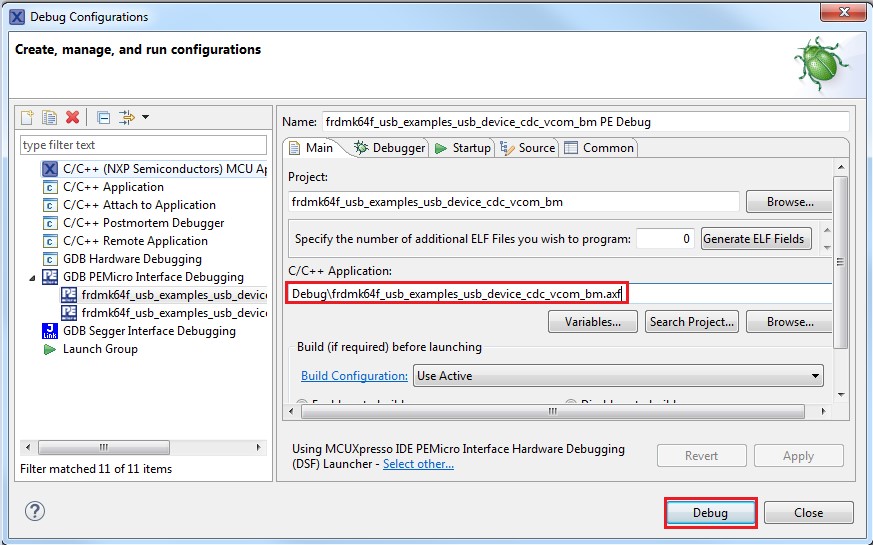Select C/C++ Attach to Application item
Image resolution: width=873 pixels, height=545 pixels.
[139, 205]
